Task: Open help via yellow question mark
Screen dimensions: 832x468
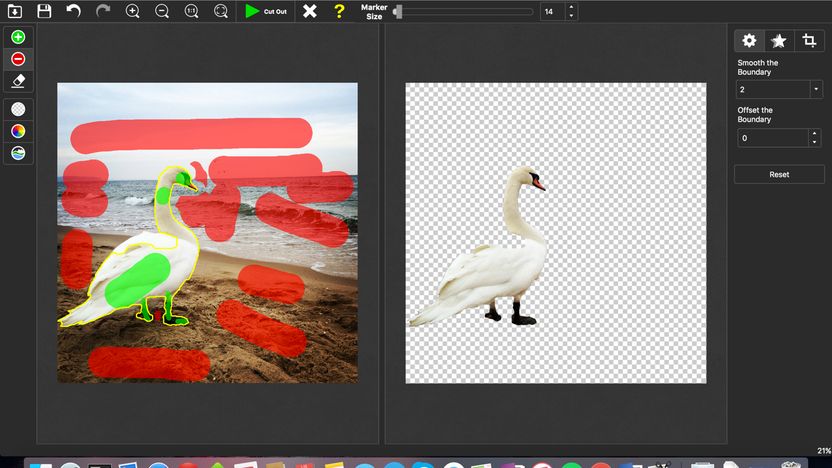Action: [x=339, y=11]
